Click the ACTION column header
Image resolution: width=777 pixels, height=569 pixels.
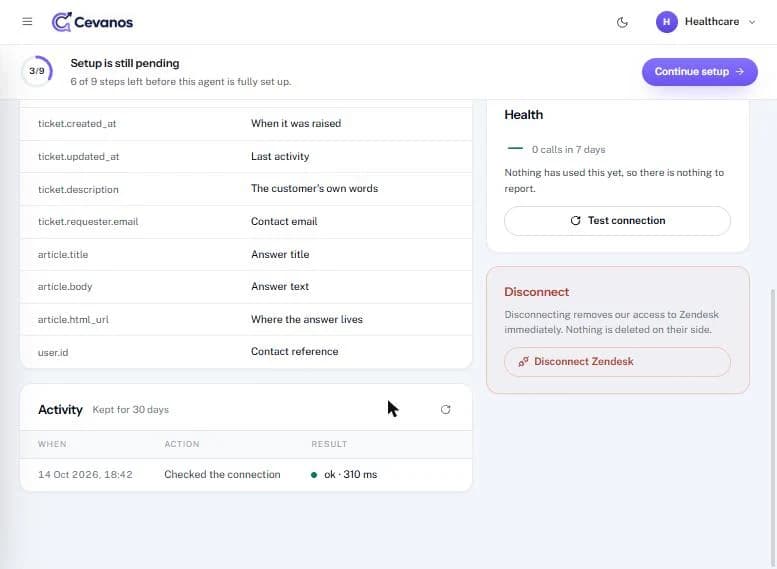[x=182, y=444]
